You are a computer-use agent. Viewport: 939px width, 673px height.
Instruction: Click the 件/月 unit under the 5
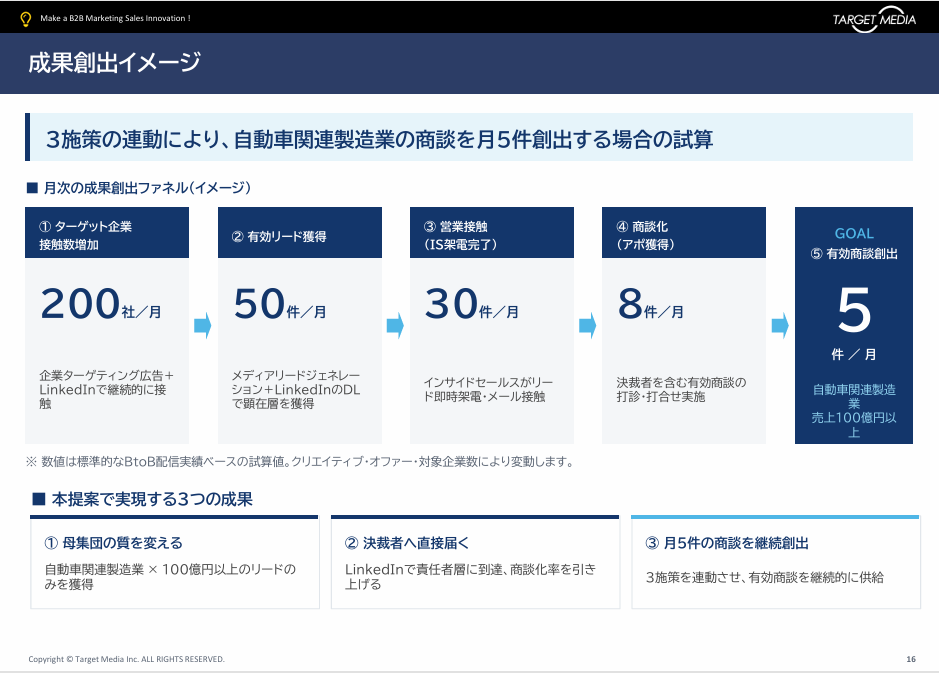[854, 354]
